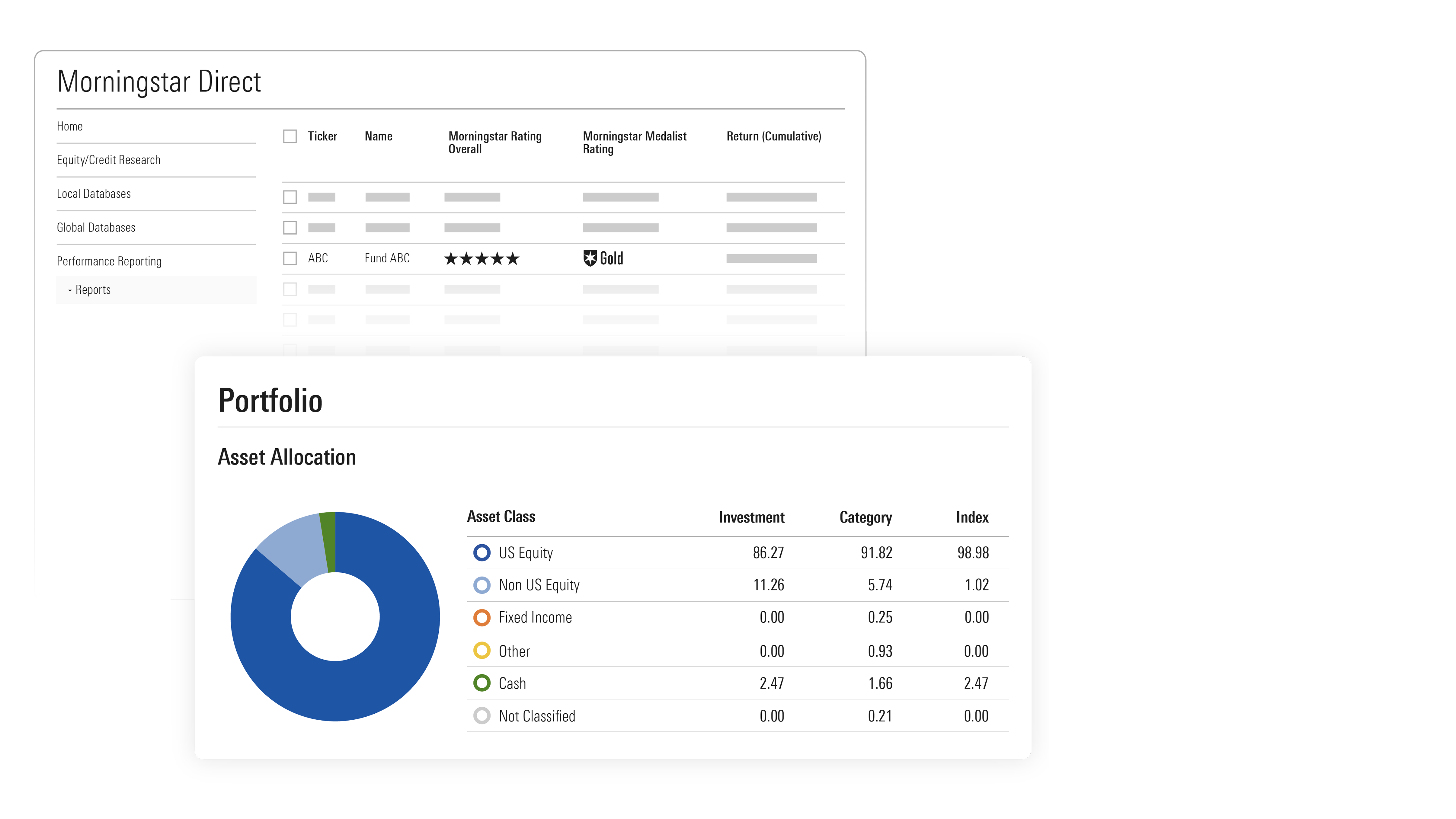Open the Global Databases menu item
The height and width of the screenshot is (819, 1456).
coord(96,227)
